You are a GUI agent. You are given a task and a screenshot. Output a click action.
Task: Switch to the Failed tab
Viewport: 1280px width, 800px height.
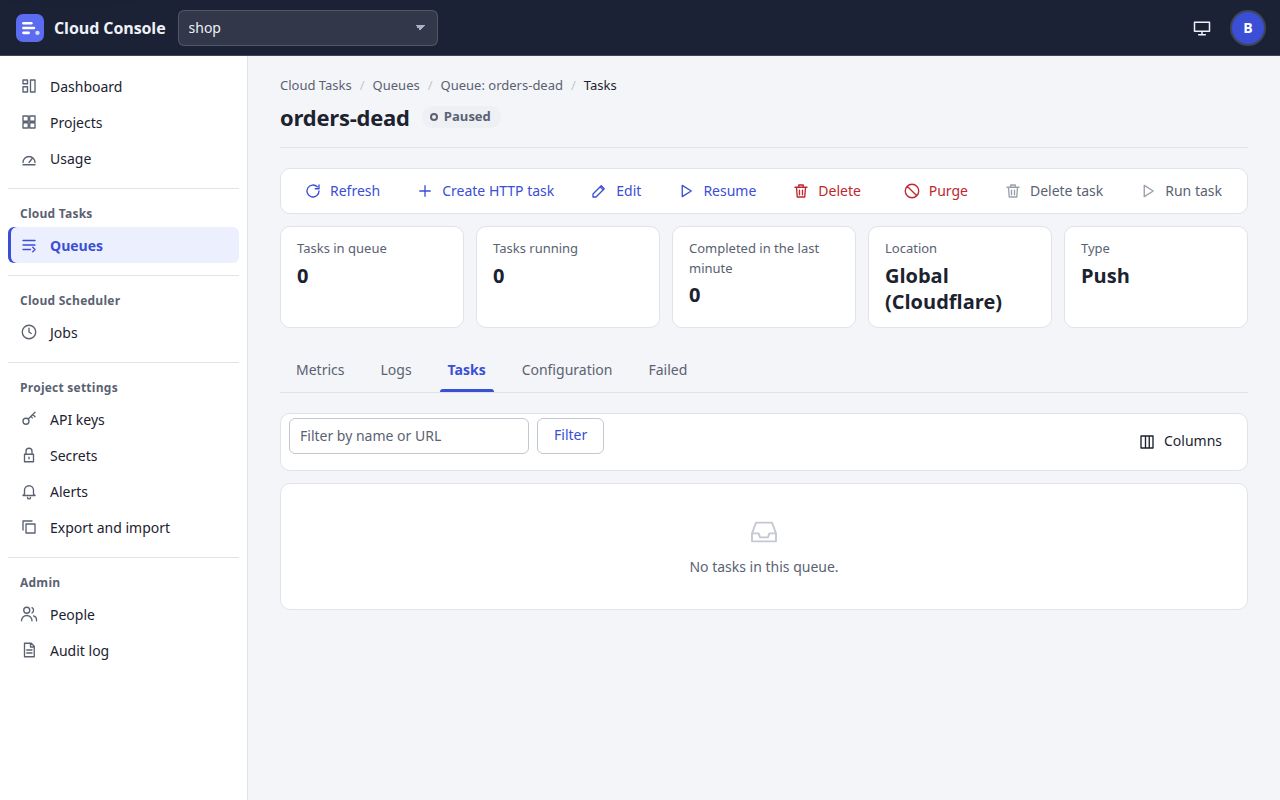tap(668, 370)
